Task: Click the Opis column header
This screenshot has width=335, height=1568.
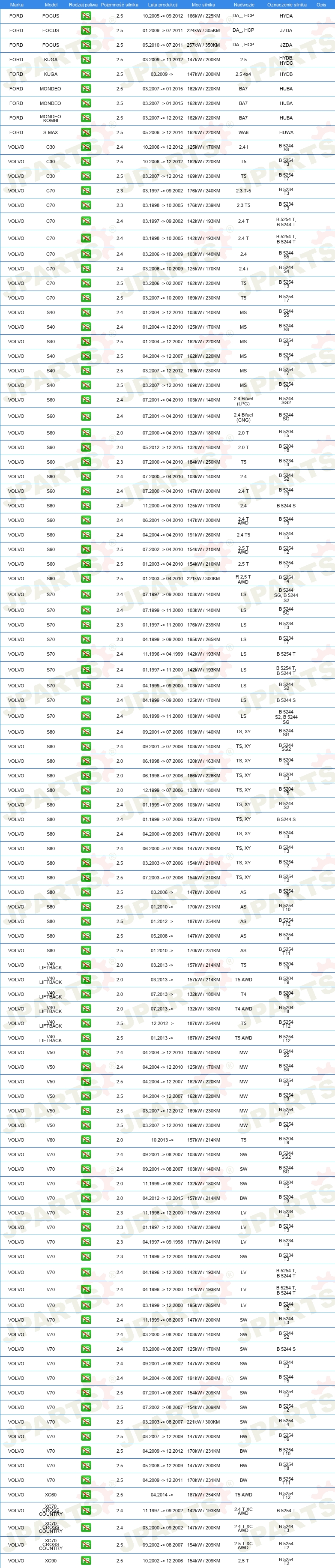Action: (321, 4)
